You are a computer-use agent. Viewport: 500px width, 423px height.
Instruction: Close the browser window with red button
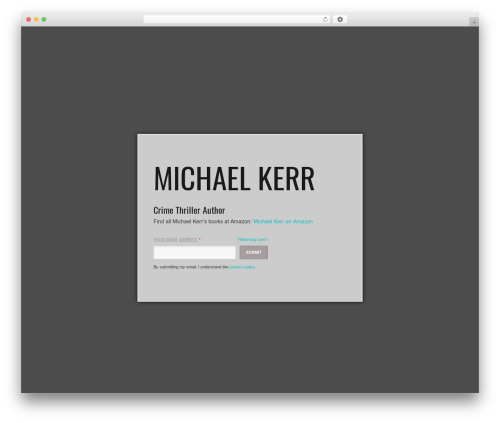click(x=29, y=20)
